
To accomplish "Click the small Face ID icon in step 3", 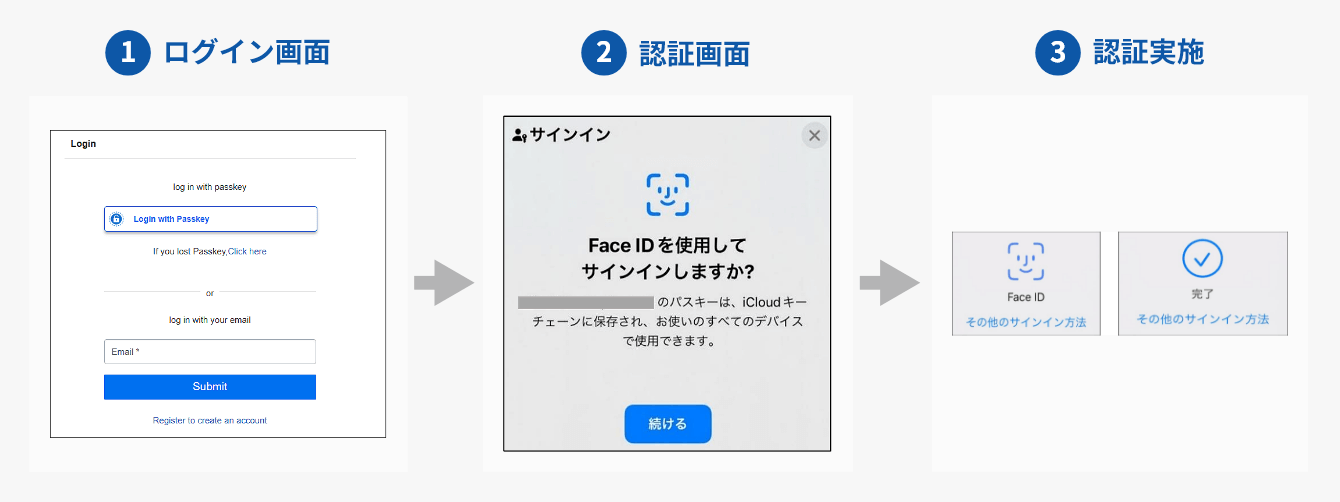I will click(1026, 262).
